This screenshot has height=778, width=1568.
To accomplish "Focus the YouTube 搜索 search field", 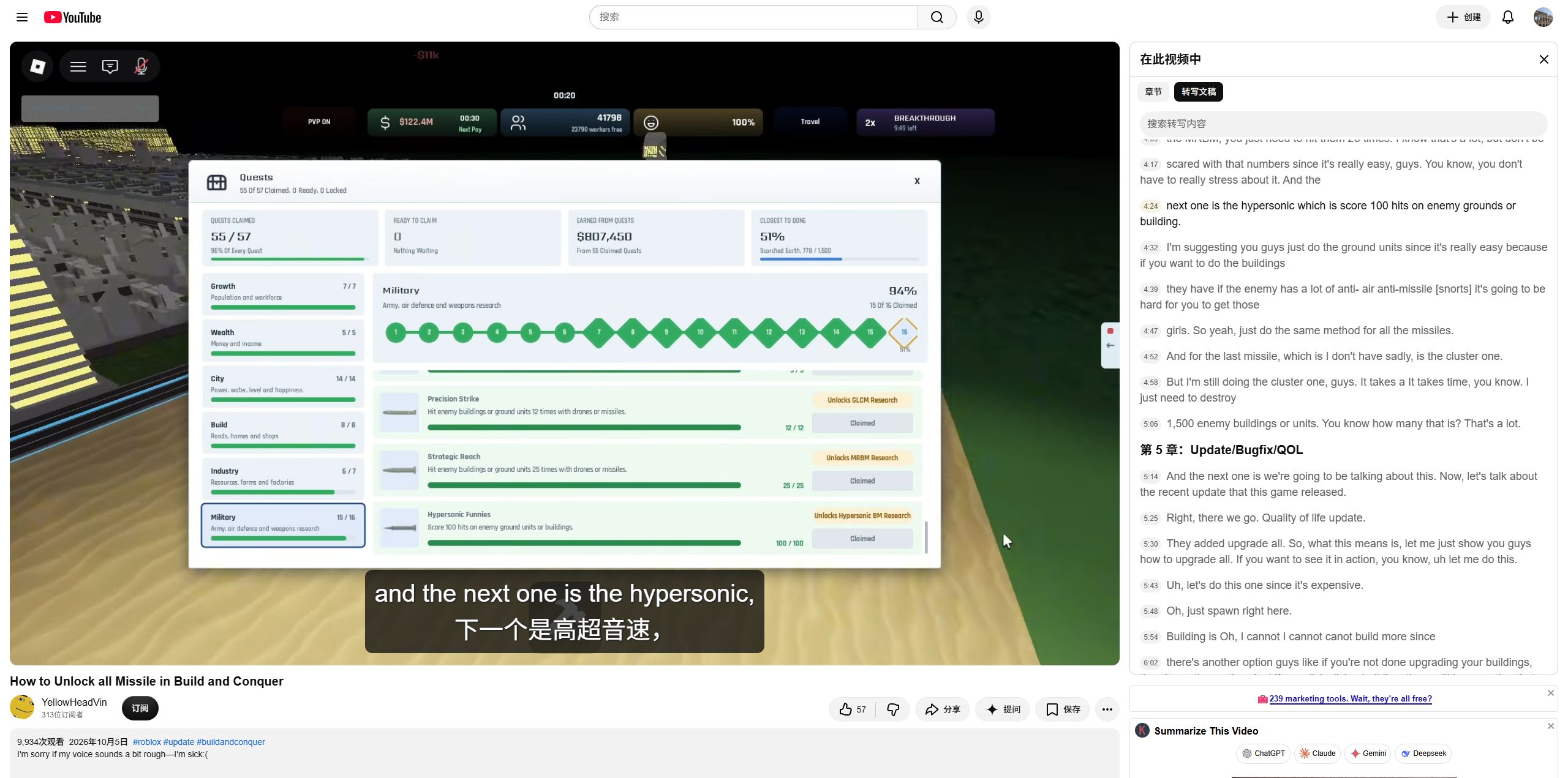I will (x=753, y=17).
